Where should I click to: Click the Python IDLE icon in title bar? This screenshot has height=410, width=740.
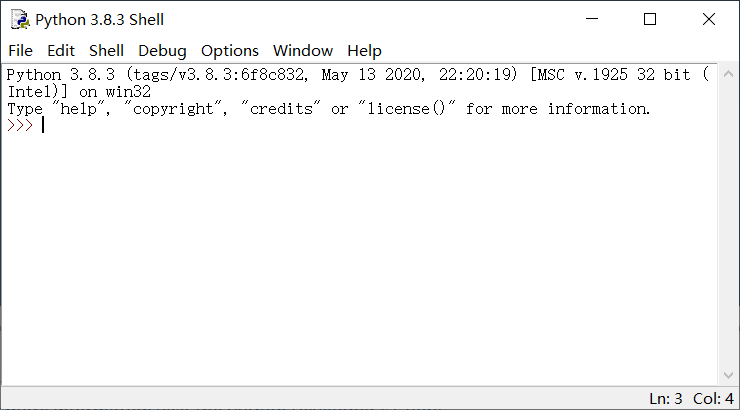point(20,19)
